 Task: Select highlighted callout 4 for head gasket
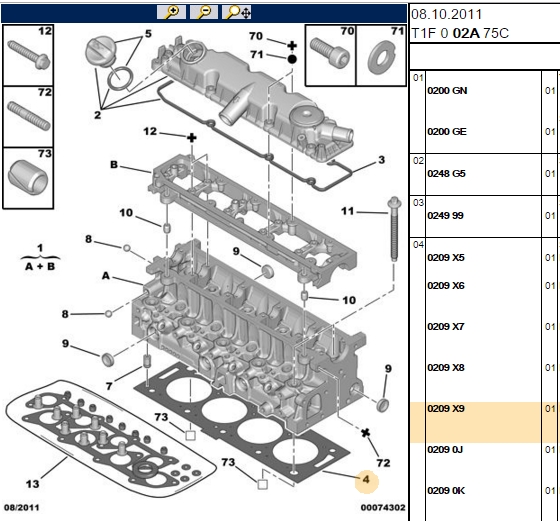click(366, 480)
